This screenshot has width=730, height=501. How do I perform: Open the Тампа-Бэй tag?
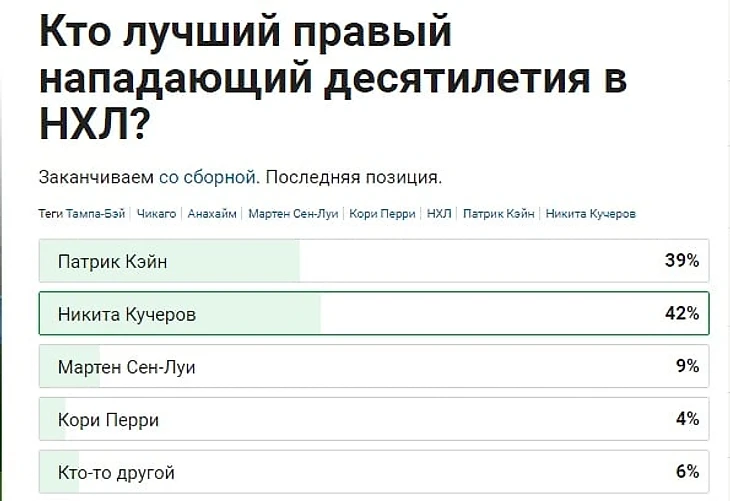pyautogui.click(x=95, y=214)
